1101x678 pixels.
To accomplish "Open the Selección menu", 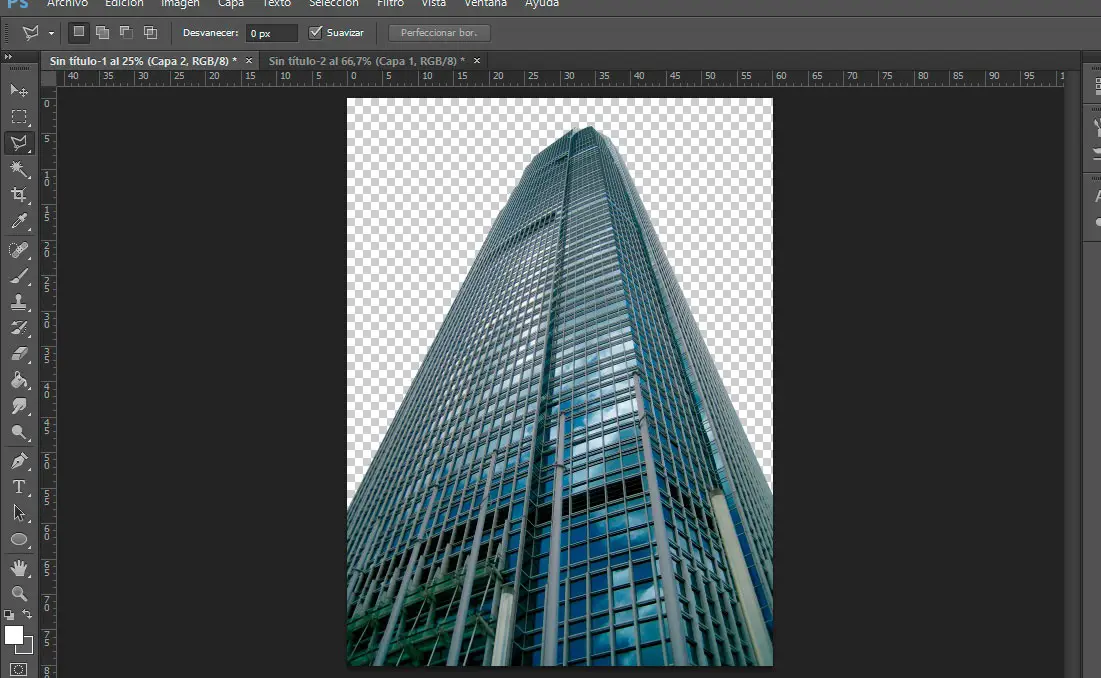I will pos(334,4).
